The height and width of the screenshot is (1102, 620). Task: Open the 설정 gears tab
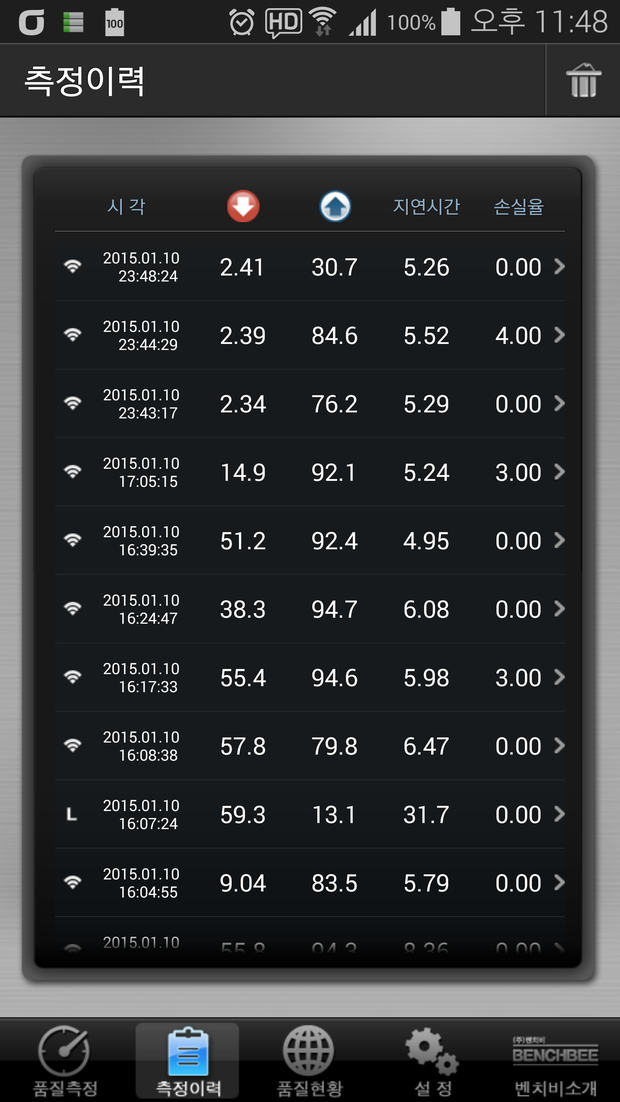click(x=432, y=1061)
